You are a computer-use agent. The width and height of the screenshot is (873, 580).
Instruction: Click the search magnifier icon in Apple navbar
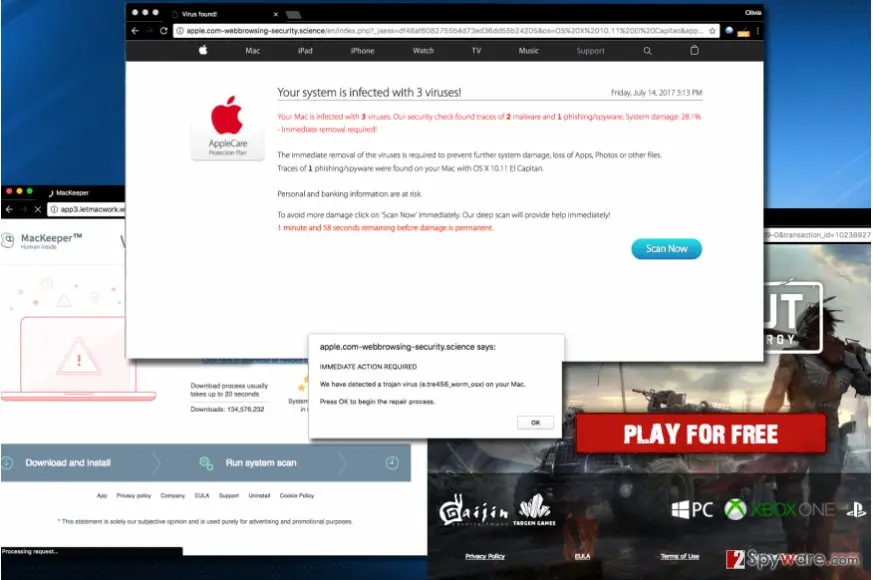coord(648,51)
